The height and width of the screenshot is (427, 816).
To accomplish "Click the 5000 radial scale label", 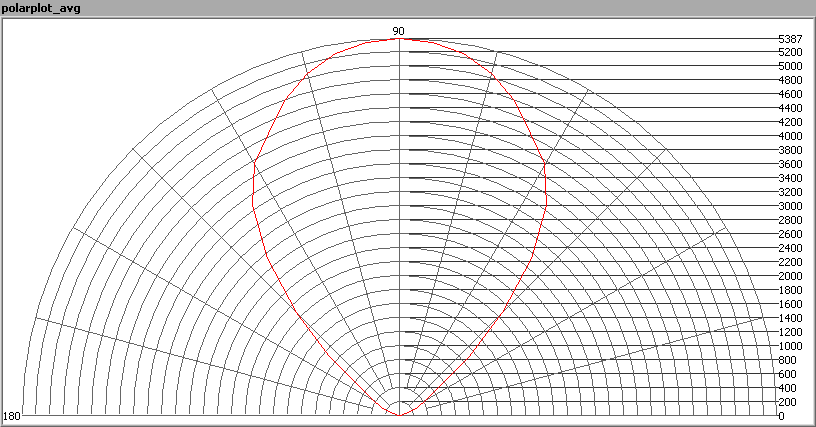I will coord(789,66).
